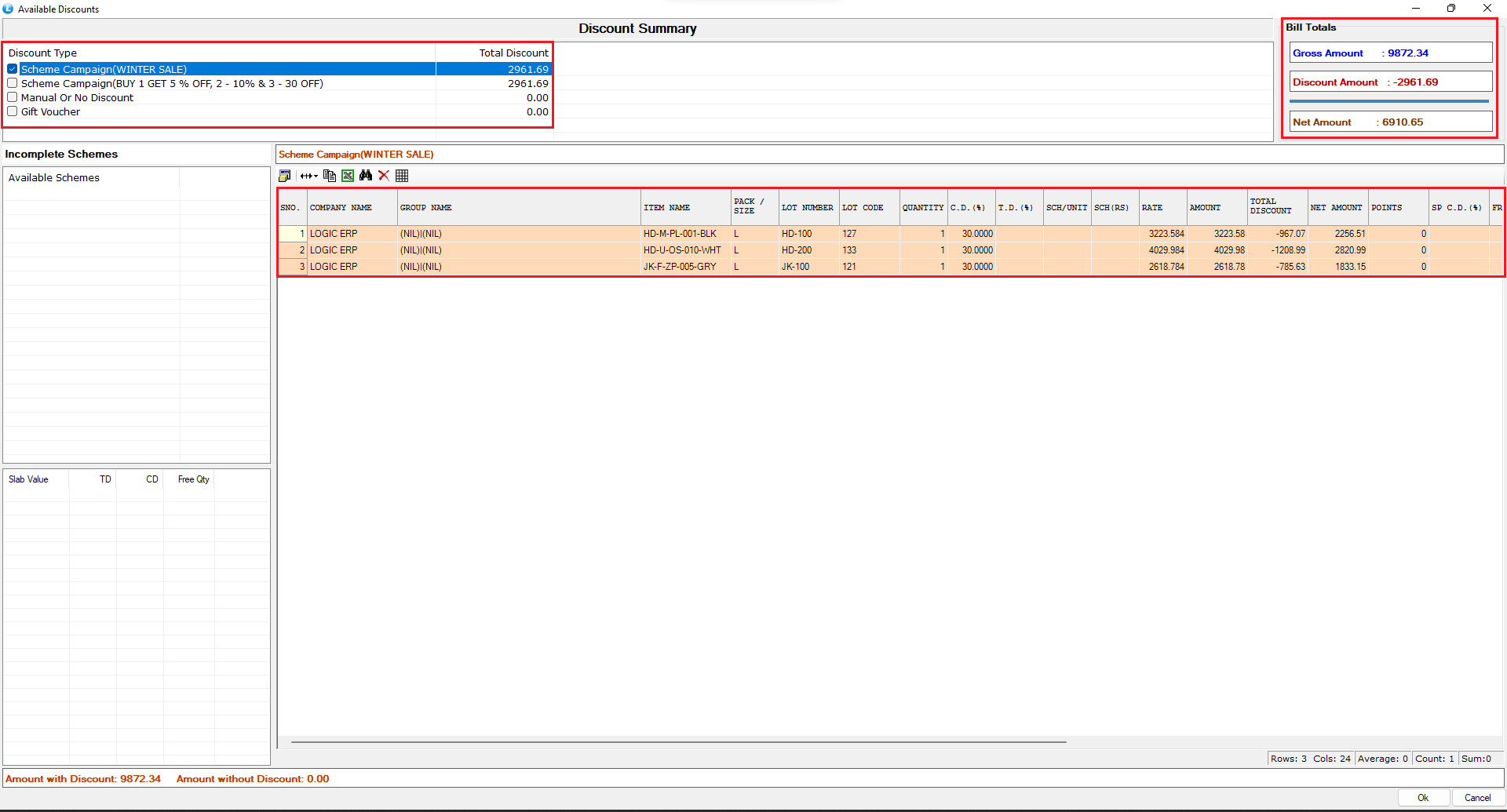Click the save layout icon in grid toolbar
Image resolution: width=1507 pixels, height=812 pixels.
(284, 176)
